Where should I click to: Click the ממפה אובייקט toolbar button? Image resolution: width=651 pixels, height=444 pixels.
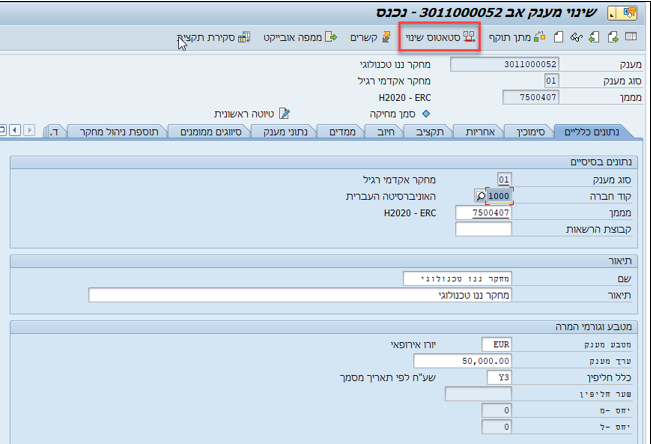point(300,37)
